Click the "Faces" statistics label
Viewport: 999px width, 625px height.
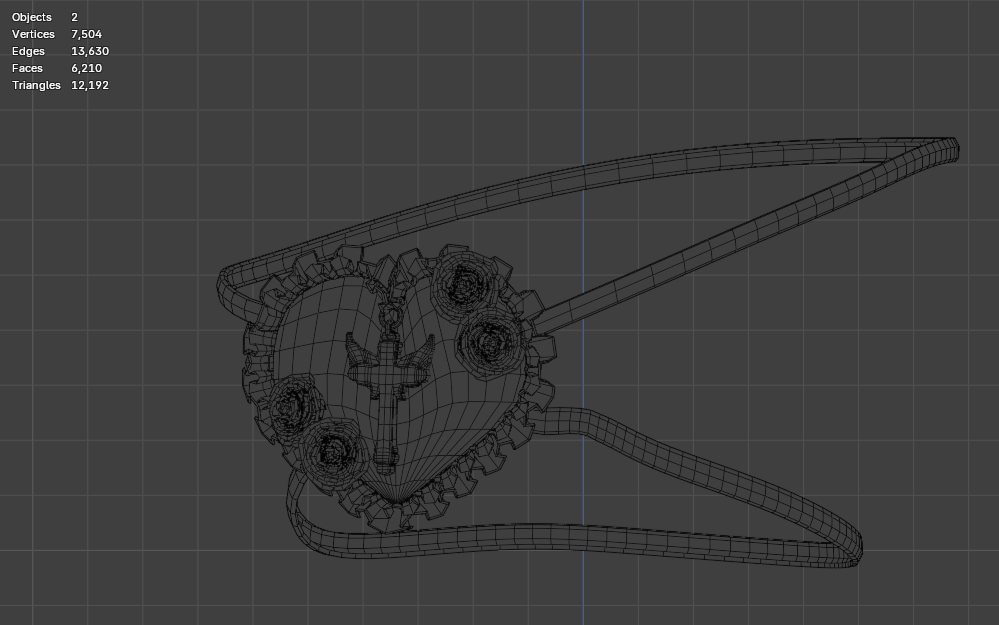click(27, 68)
